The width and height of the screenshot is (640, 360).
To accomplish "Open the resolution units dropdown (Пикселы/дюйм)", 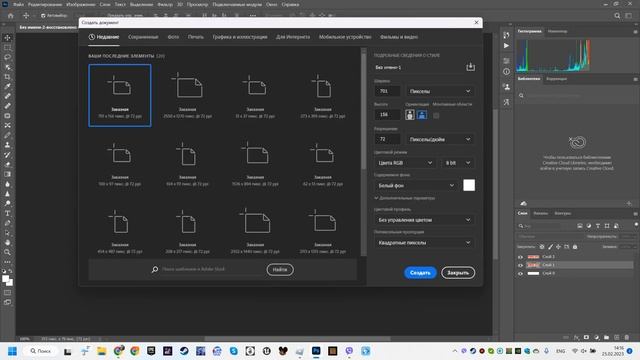I will (440, 139).
